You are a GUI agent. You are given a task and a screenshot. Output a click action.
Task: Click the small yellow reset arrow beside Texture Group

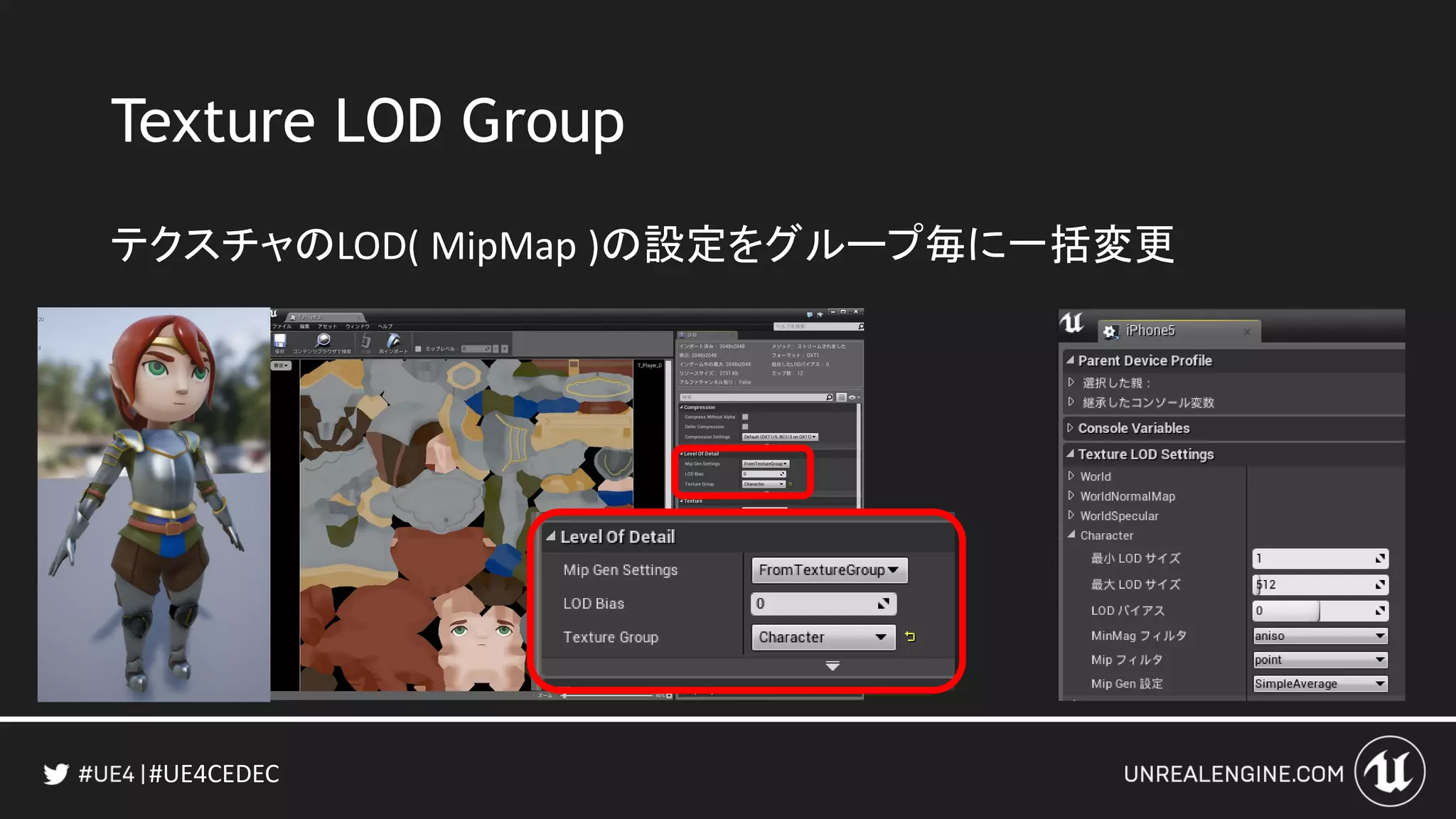tap(790, 484)
